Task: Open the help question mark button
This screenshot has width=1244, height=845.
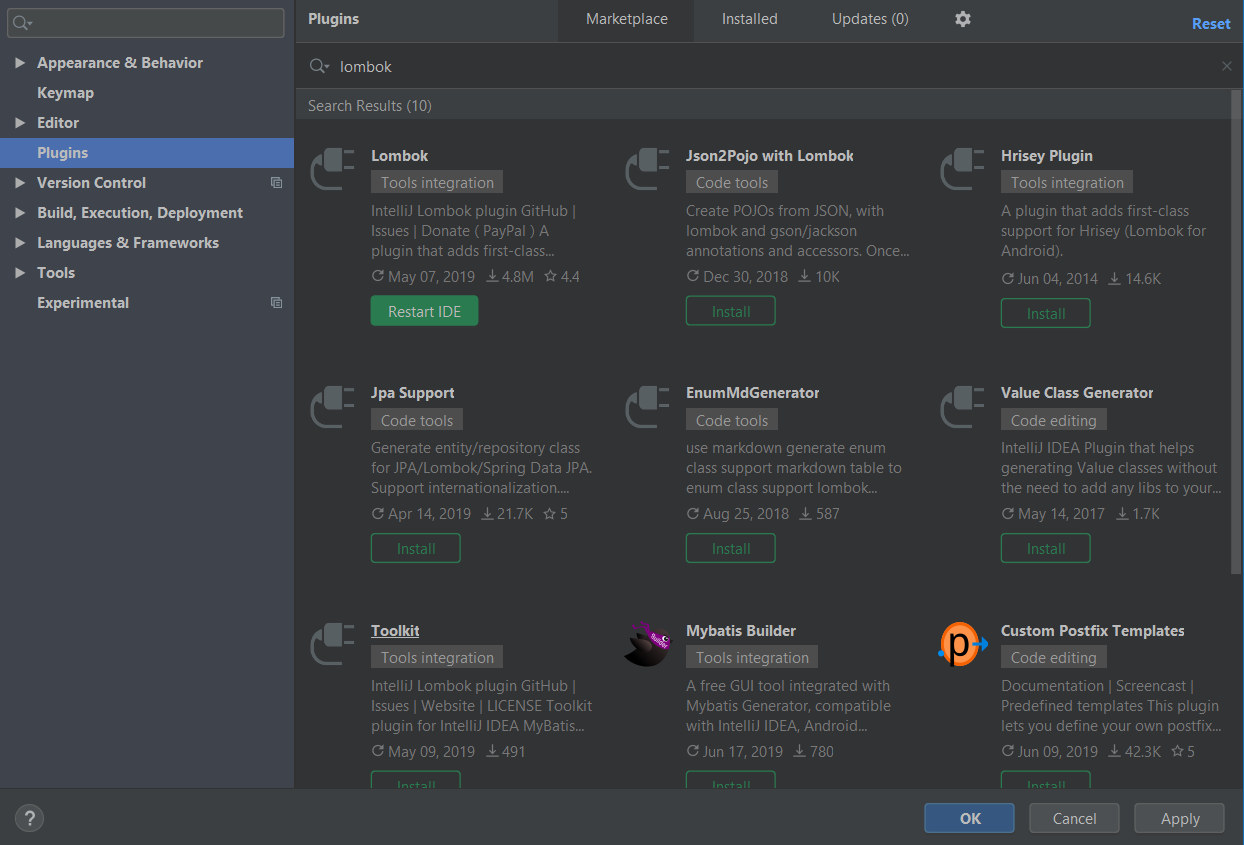Action: coord(29,818)
